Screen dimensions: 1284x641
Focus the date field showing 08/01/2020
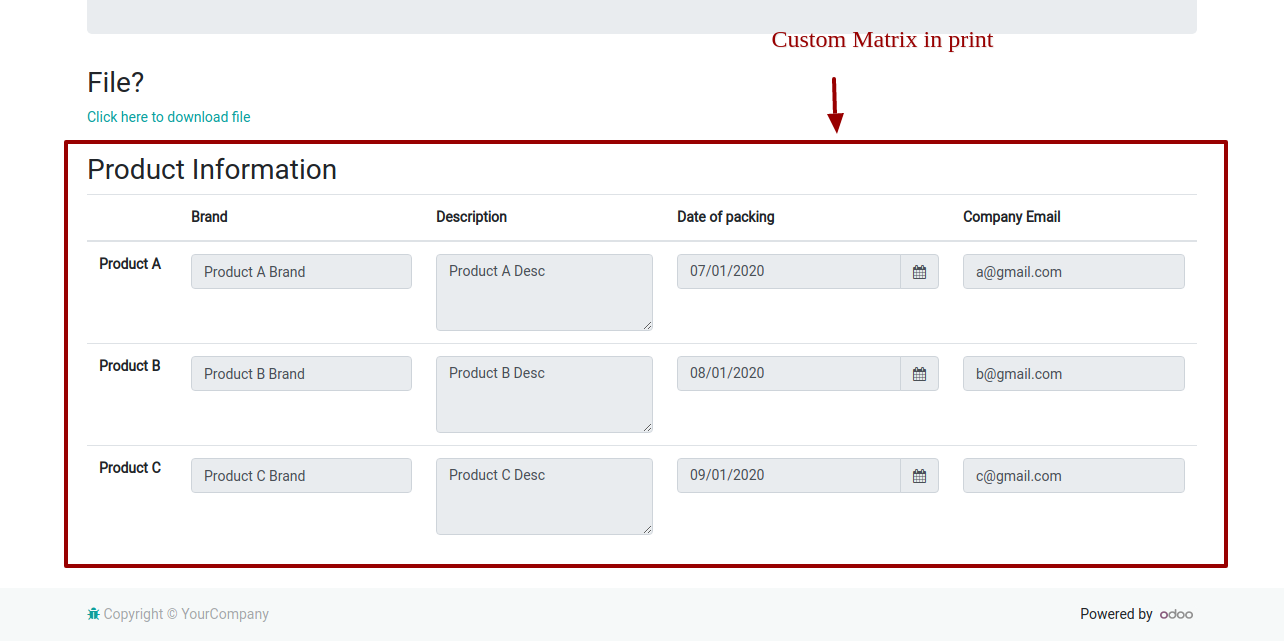(x=788, y=374)
